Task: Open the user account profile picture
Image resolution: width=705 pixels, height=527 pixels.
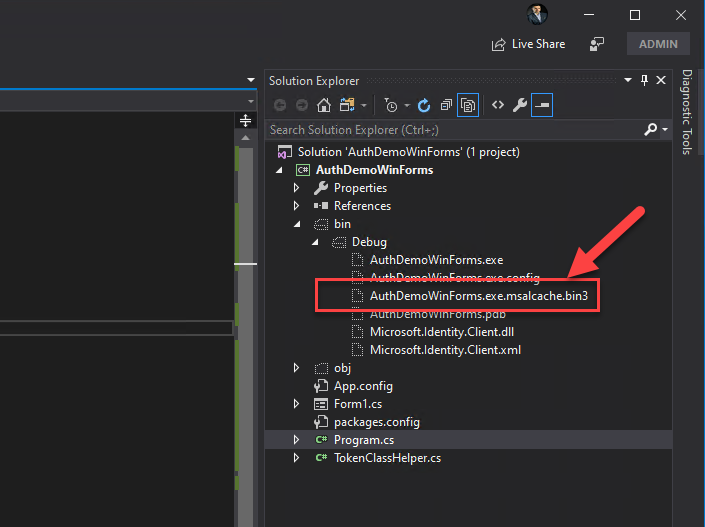Action: (537, 14)
